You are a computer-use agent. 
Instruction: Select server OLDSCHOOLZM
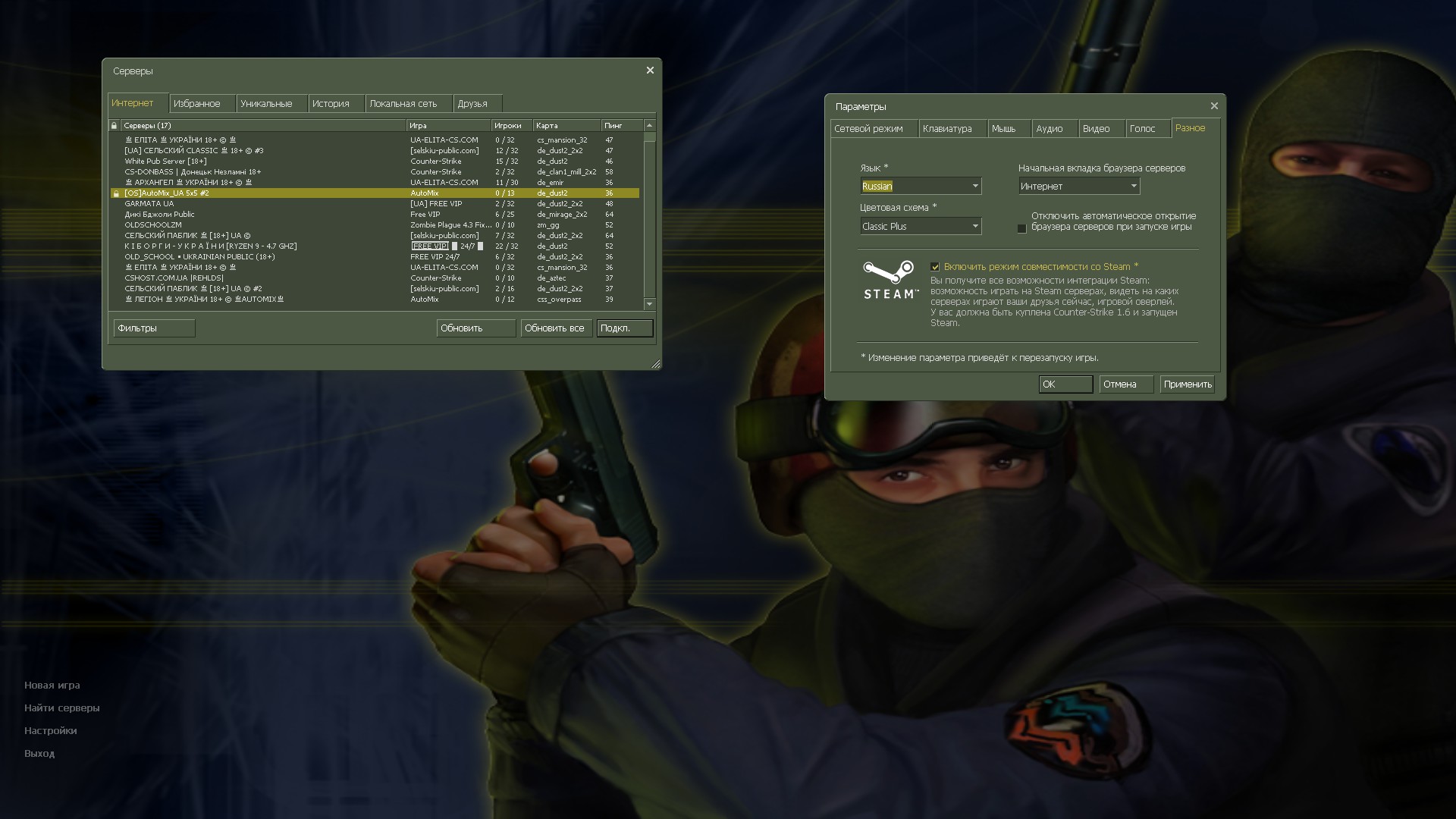[x=375, y=224]
